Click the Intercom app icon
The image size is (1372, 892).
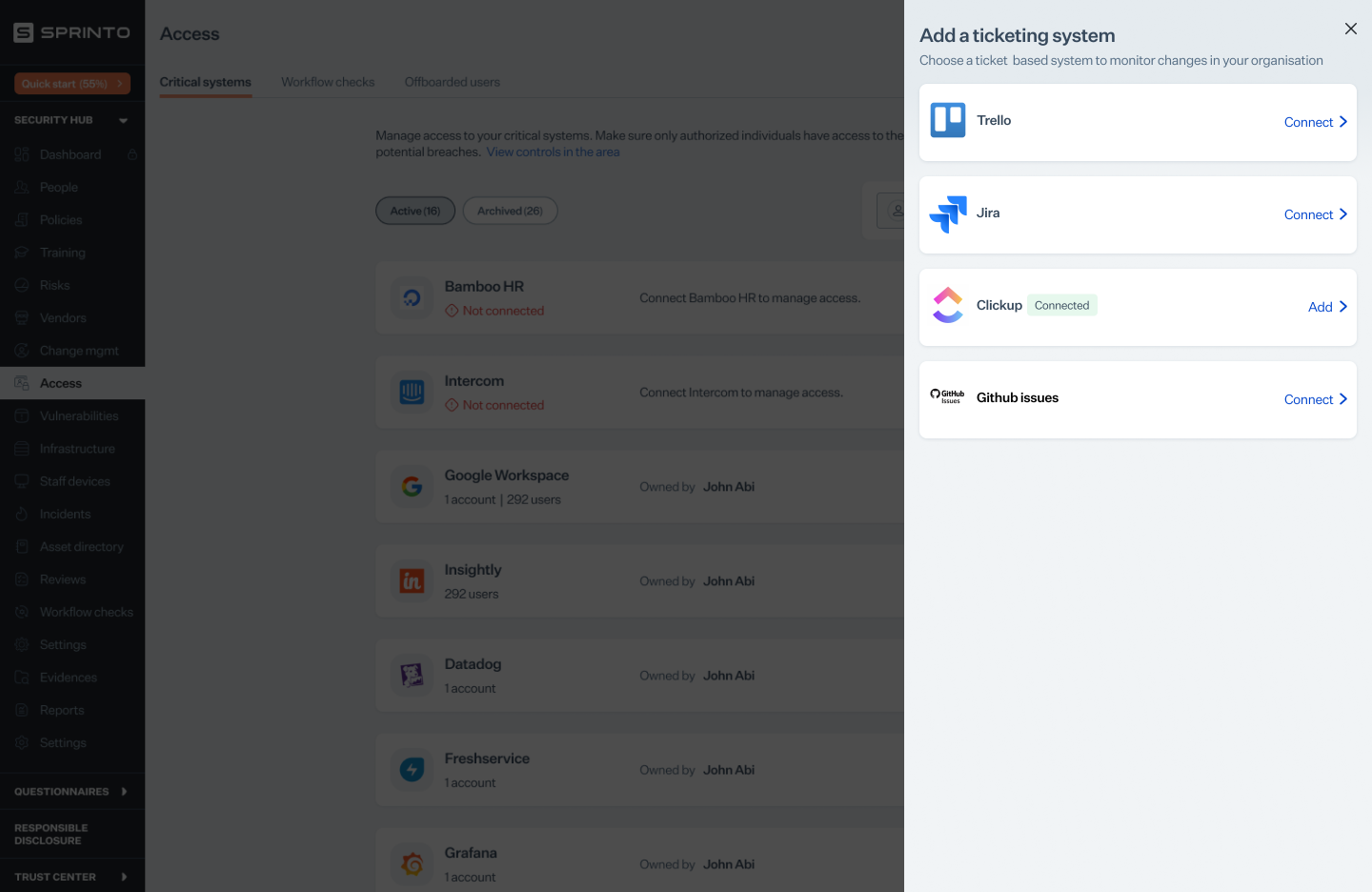[x=412, y=392]
